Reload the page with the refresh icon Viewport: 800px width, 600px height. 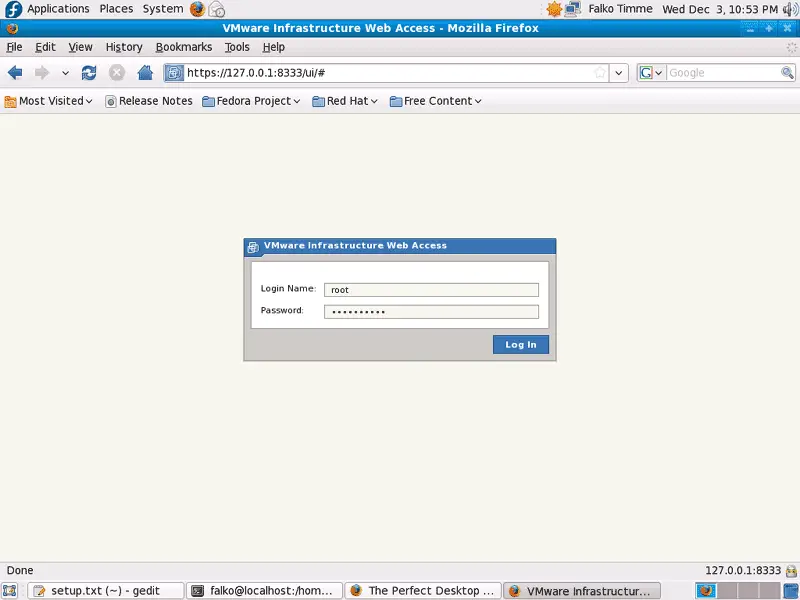pos(89,73)
